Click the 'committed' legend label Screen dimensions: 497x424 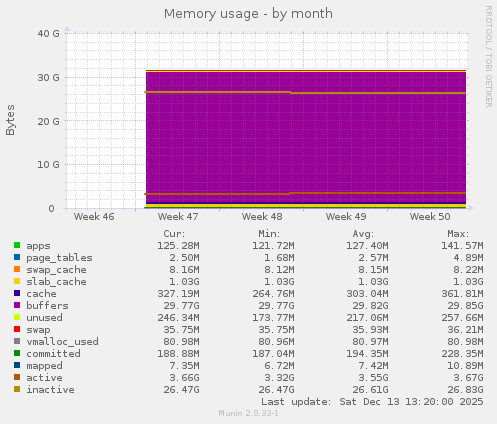tap(53, 354)
